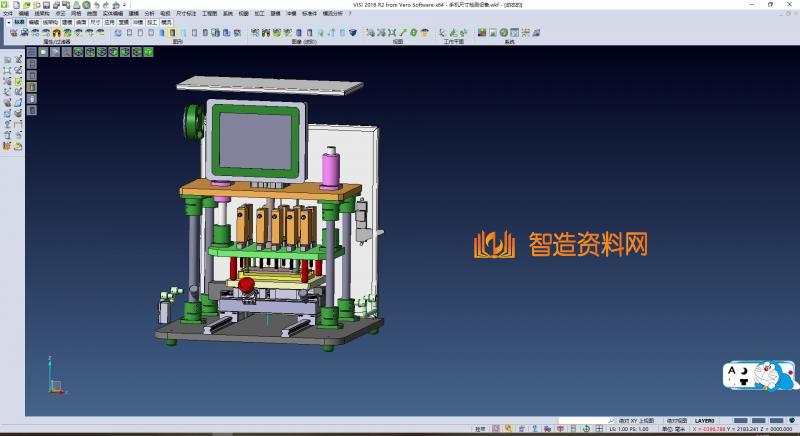Click the 绝对视图 status bar button
The height and width of the screenshot is (436, 800).
coord(676,421)
